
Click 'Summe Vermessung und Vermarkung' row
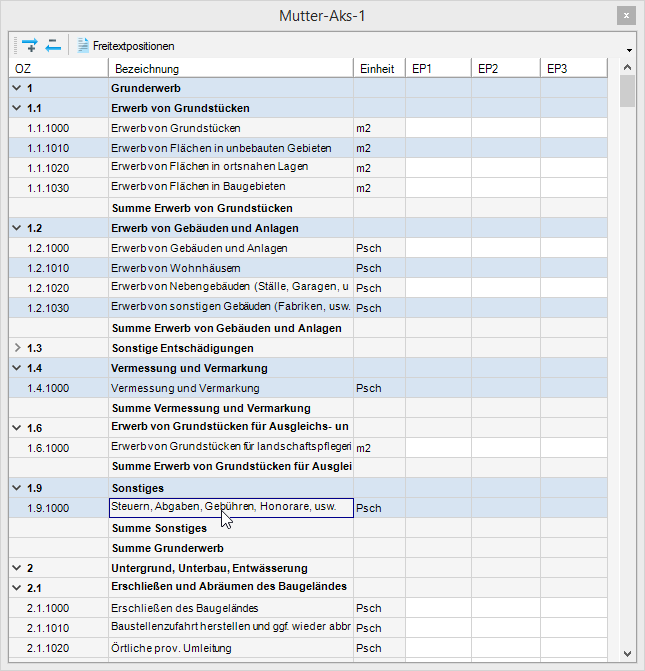[308, 408]
